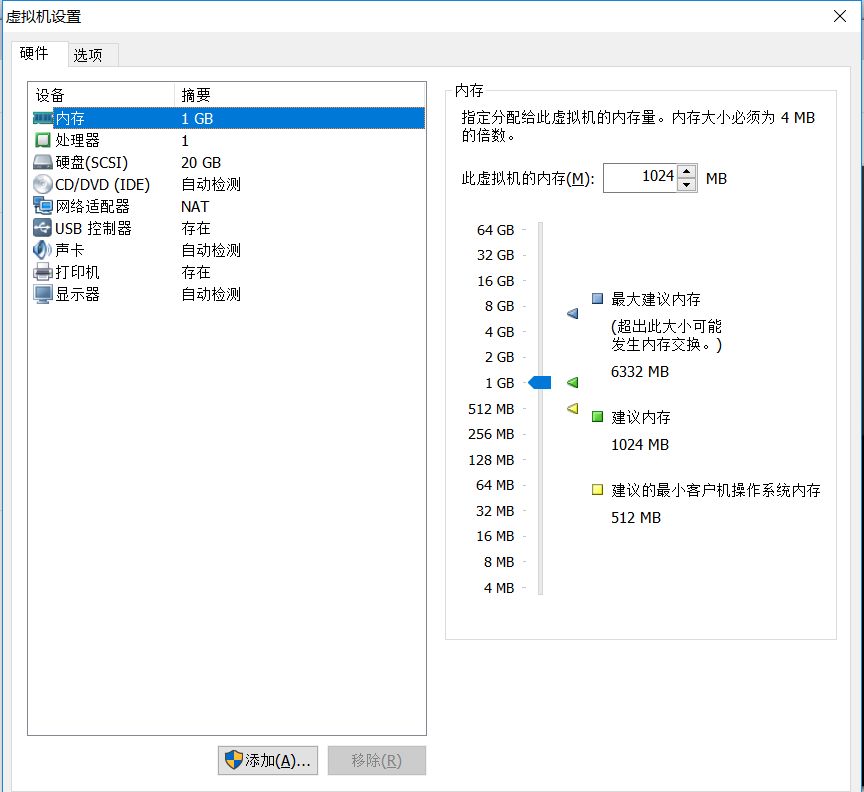Select the CD/DVD (IDE) device row
Image resolution: width=864 pixels, height=792 pixels.
click(228, 184)
